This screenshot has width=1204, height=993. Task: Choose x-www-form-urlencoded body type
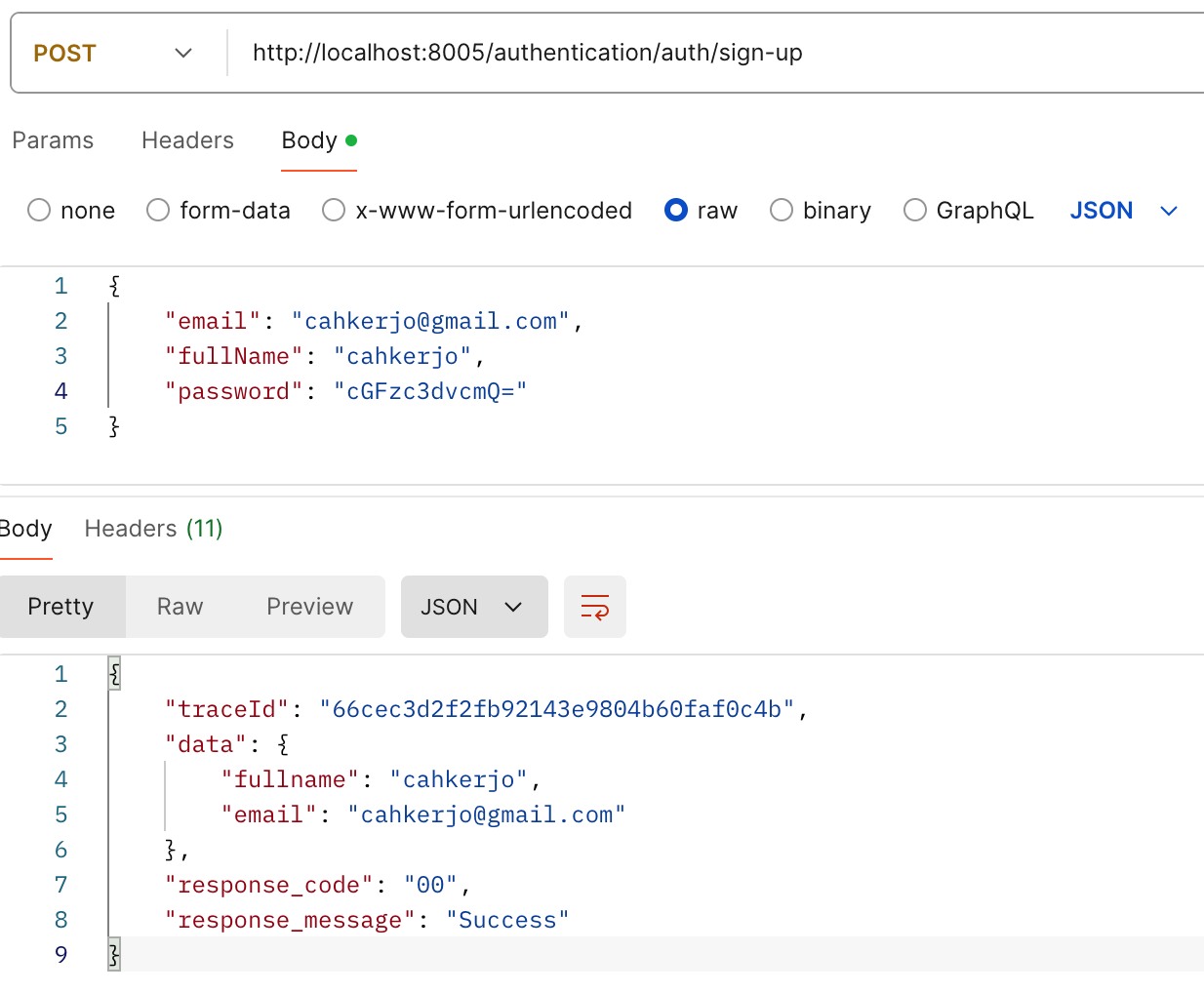coord(477,211)
